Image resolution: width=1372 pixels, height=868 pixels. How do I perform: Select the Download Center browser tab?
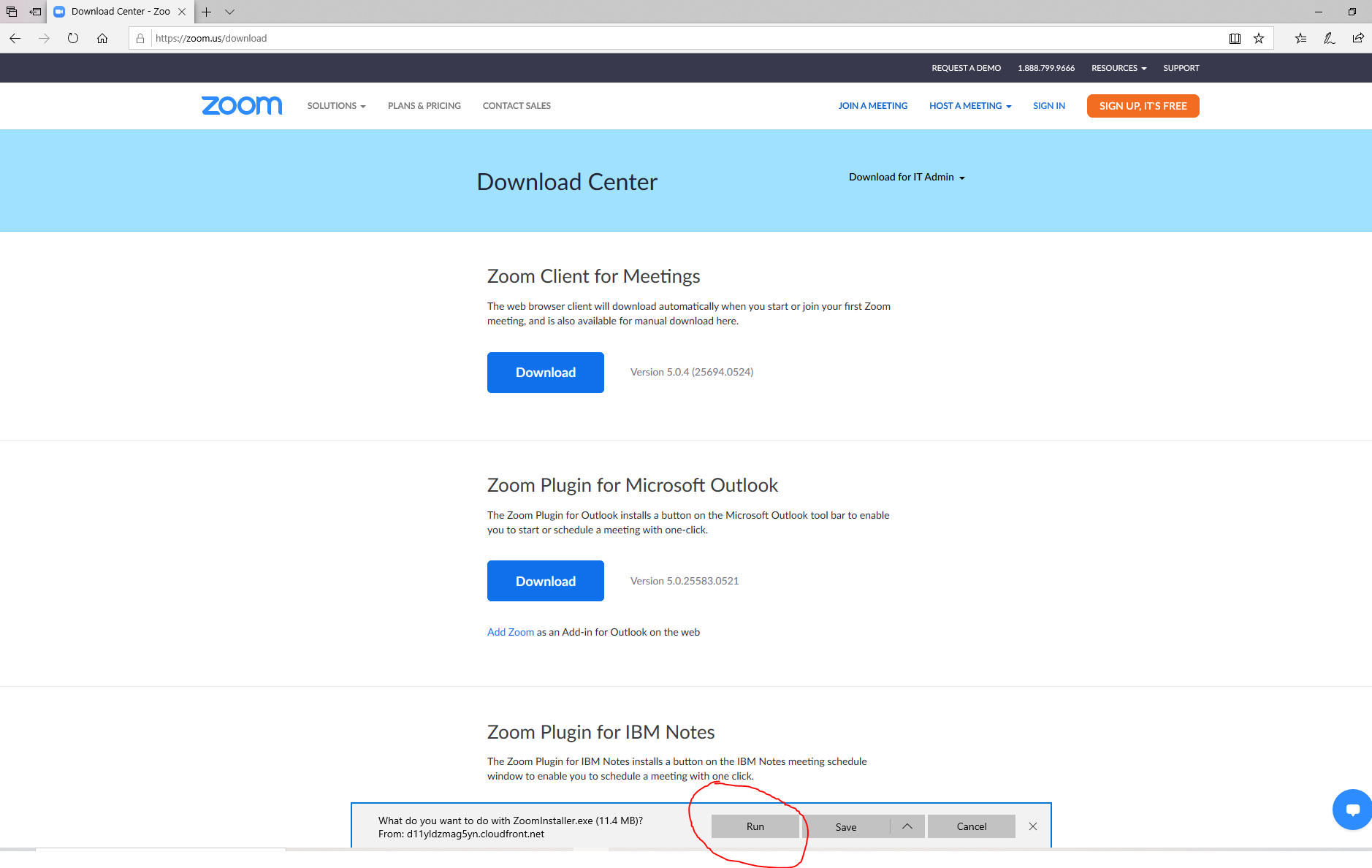(121, 12)
